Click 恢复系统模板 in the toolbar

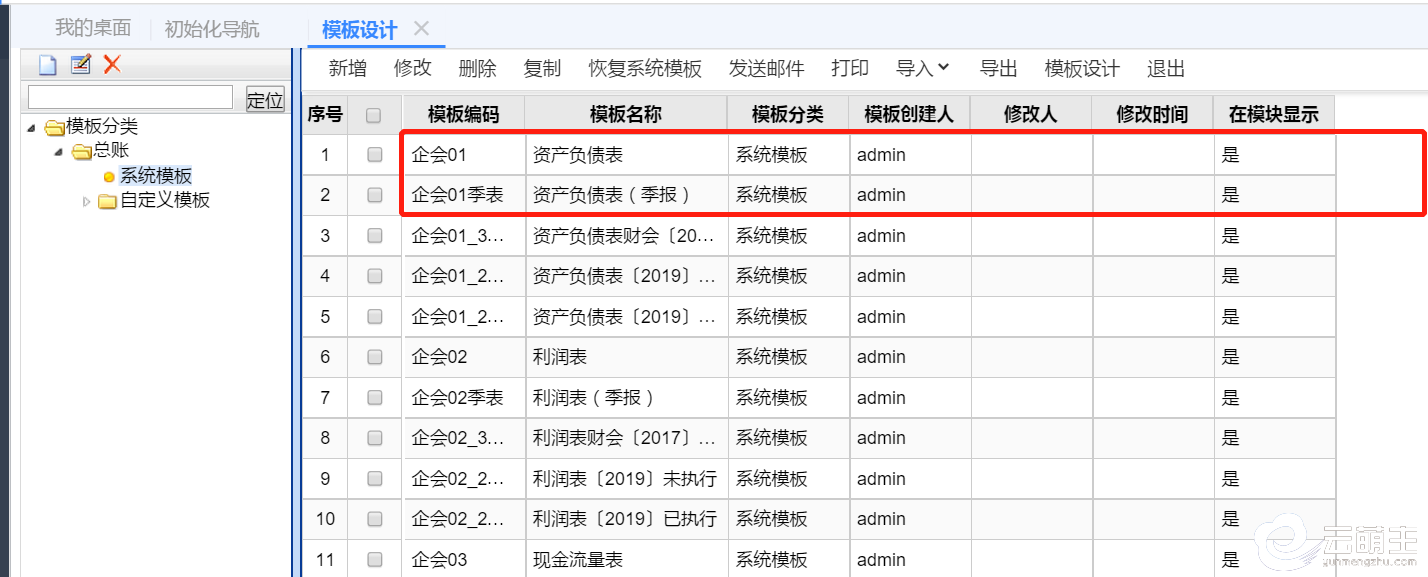645,68
